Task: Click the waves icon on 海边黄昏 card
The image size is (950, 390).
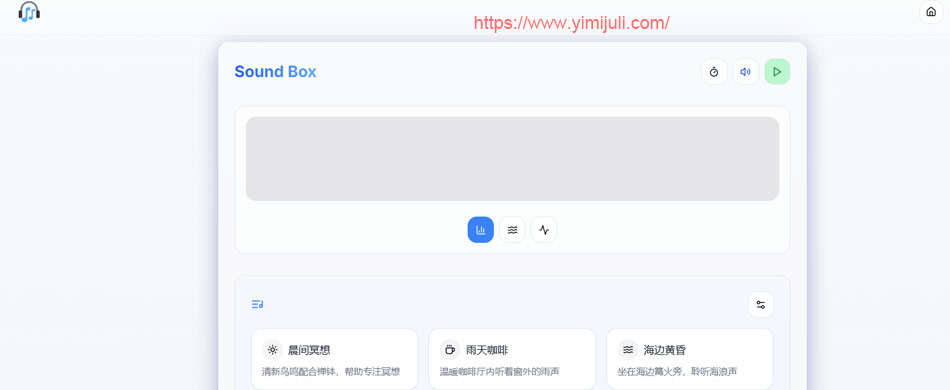Action: [628, 349]
